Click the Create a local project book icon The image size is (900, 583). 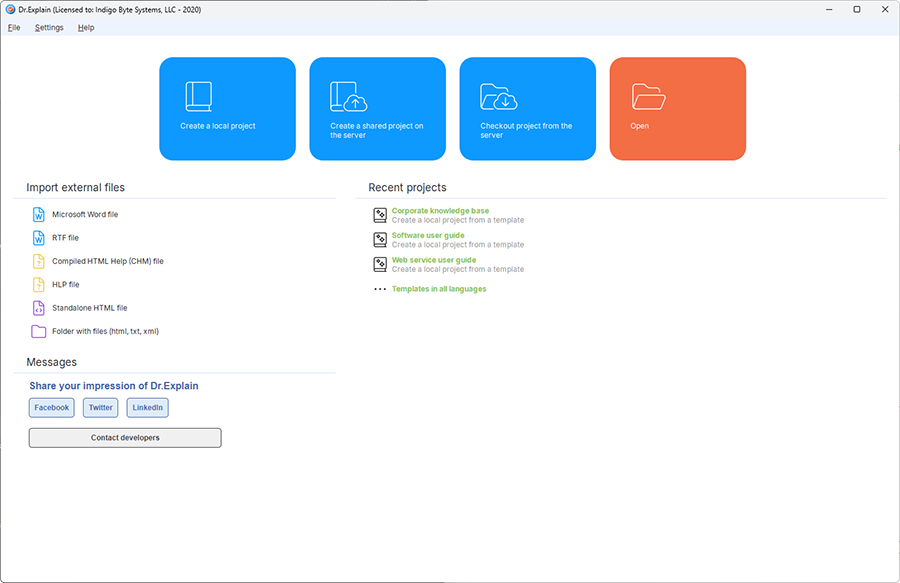pos(199,96)
